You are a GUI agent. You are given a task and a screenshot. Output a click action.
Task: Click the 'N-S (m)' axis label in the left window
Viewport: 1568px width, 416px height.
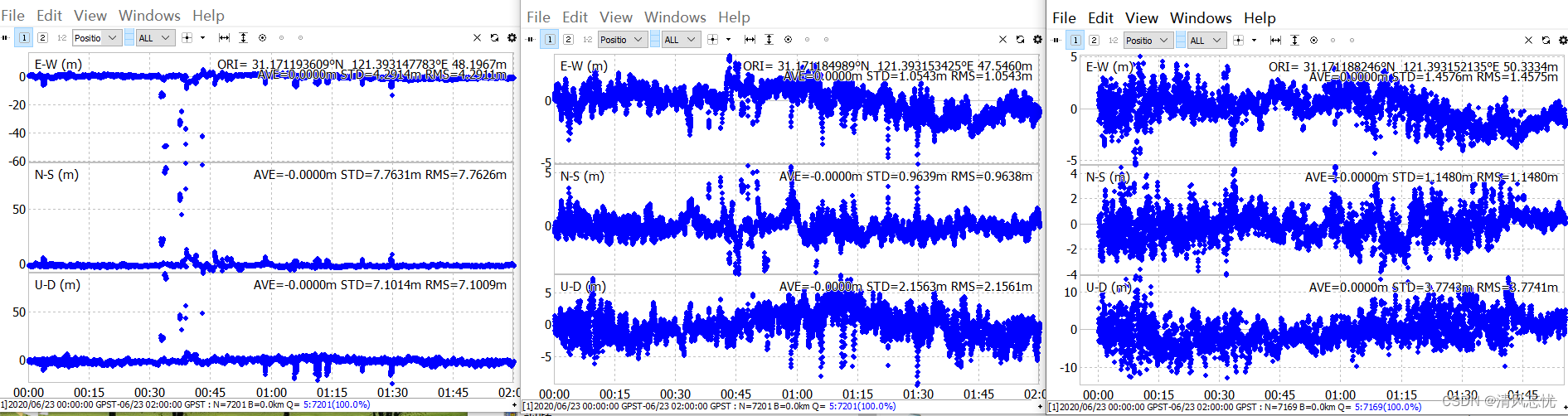click(56, 175)
